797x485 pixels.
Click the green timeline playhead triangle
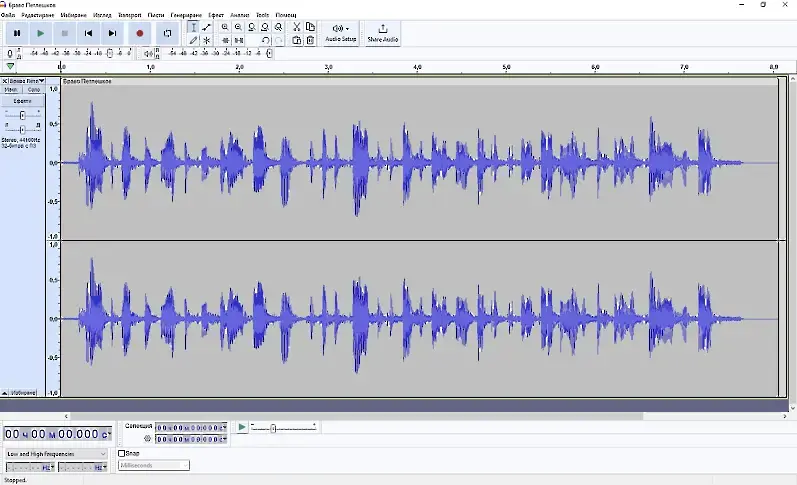(x=10, y=67)
